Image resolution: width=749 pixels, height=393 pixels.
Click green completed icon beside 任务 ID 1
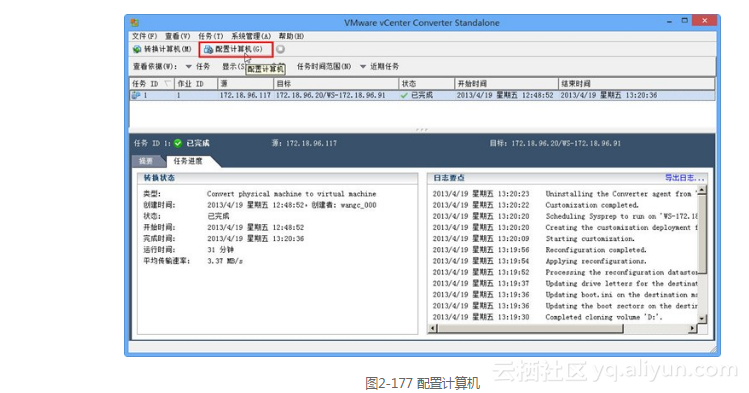coord(178,143)
